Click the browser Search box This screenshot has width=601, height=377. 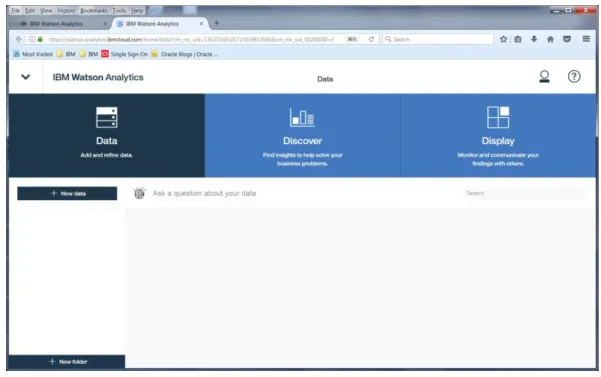click(438, 39)
